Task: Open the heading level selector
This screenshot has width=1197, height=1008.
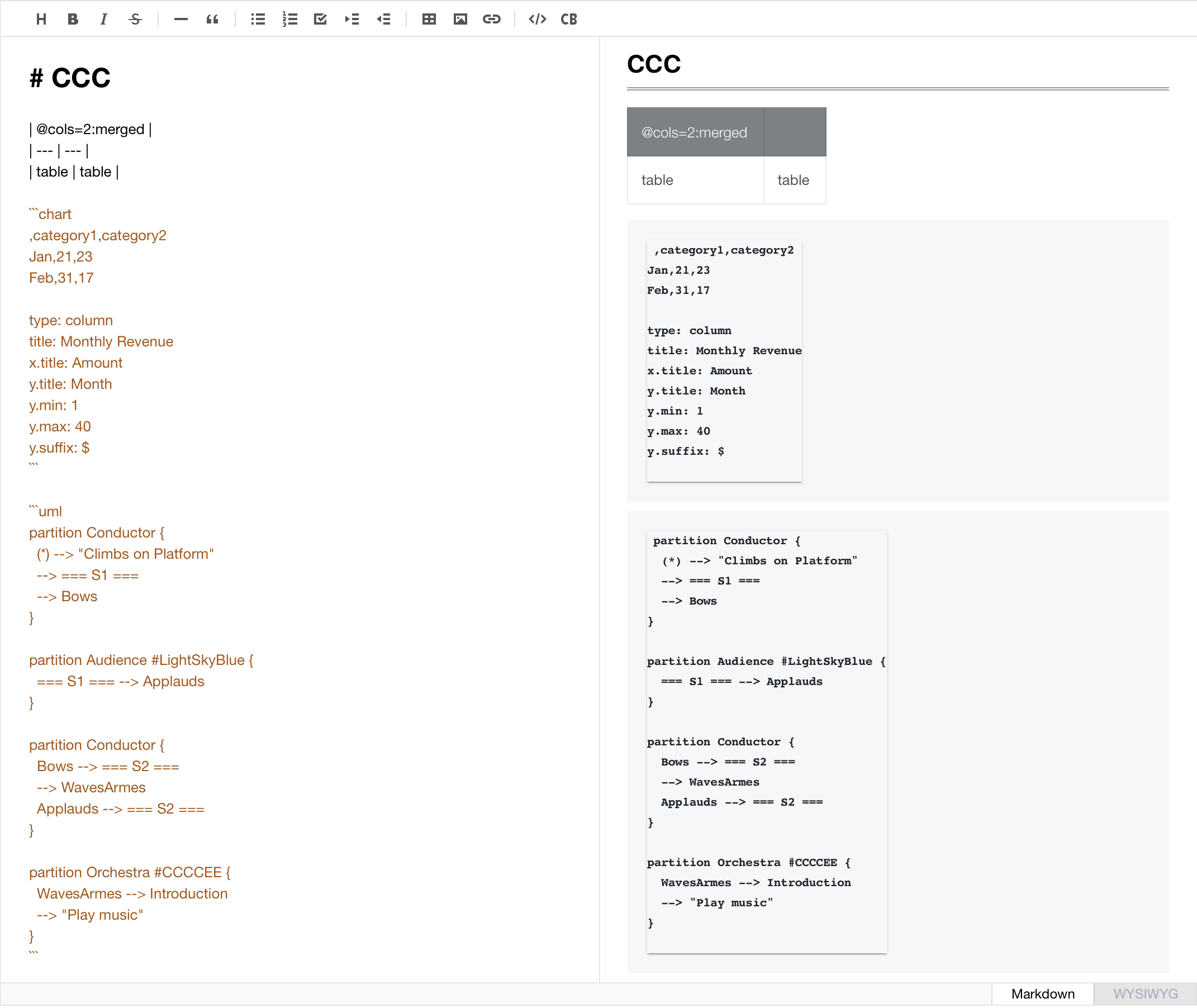Action: point(41,19)
